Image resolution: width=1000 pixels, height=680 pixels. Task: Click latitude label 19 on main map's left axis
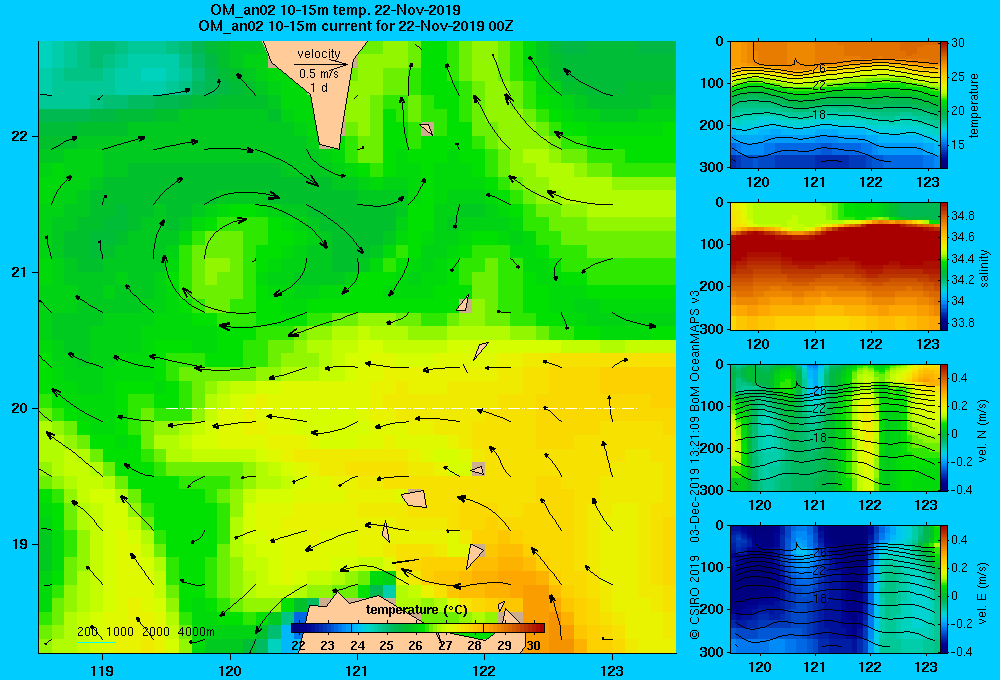coord(20,544)
